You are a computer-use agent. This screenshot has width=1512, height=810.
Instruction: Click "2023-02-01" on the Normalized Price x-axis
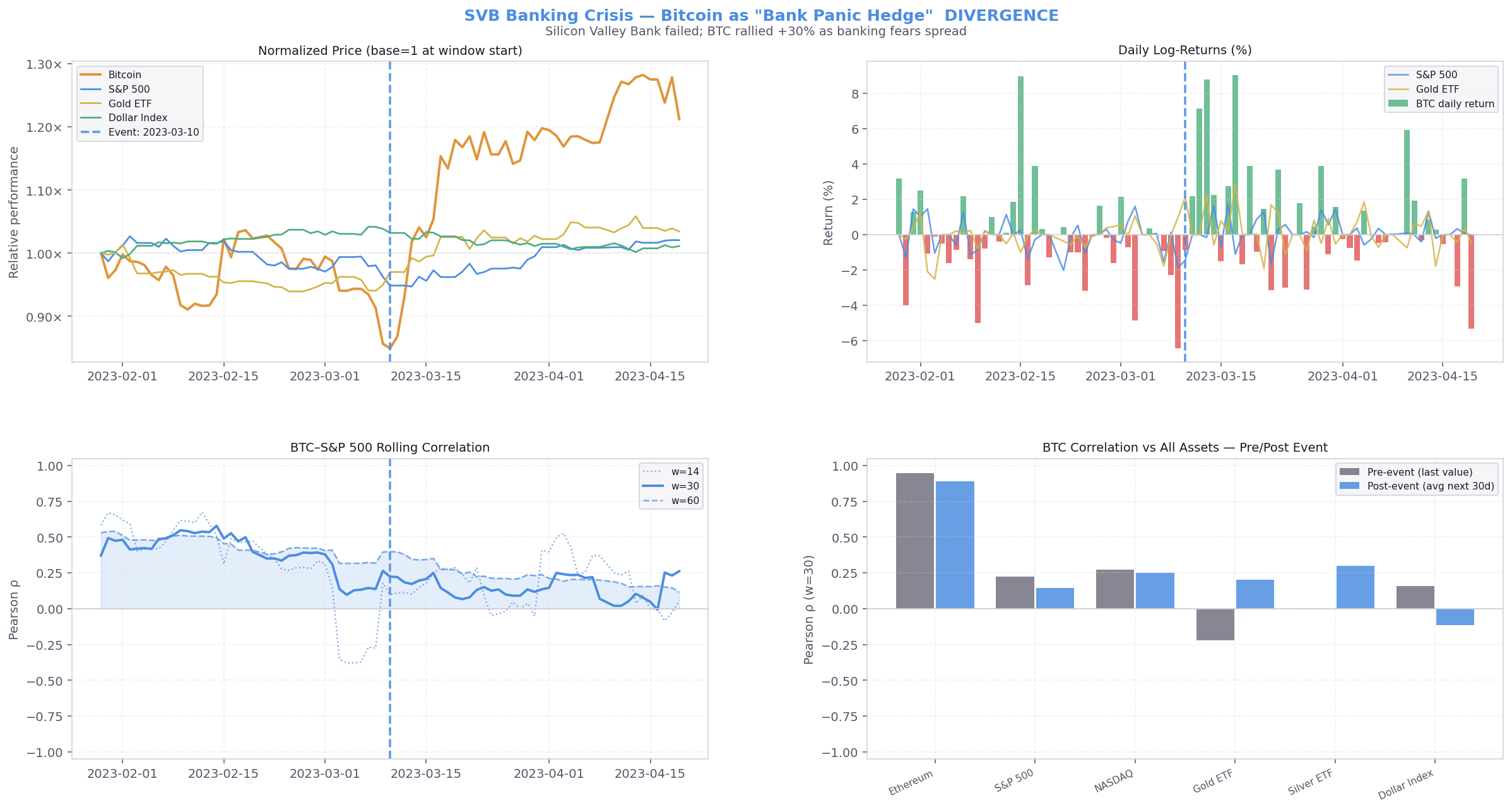pyautogui.click(x=122, y=377)
